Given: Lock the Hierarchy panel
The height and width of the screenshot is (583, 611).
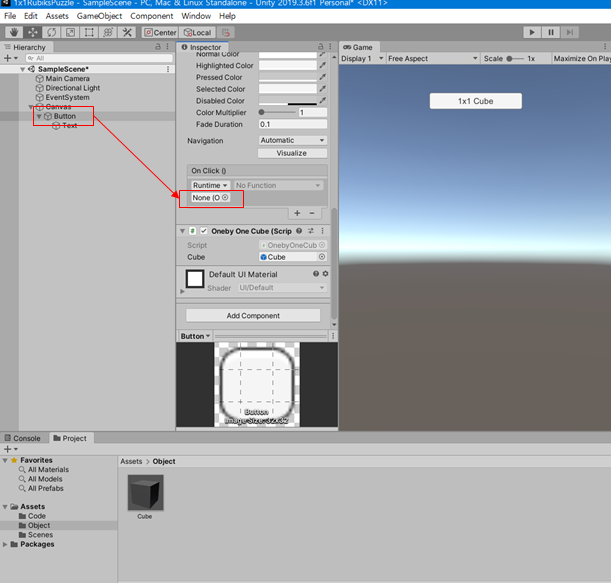Looking at the screenshot, I should (x=158, y=47).
